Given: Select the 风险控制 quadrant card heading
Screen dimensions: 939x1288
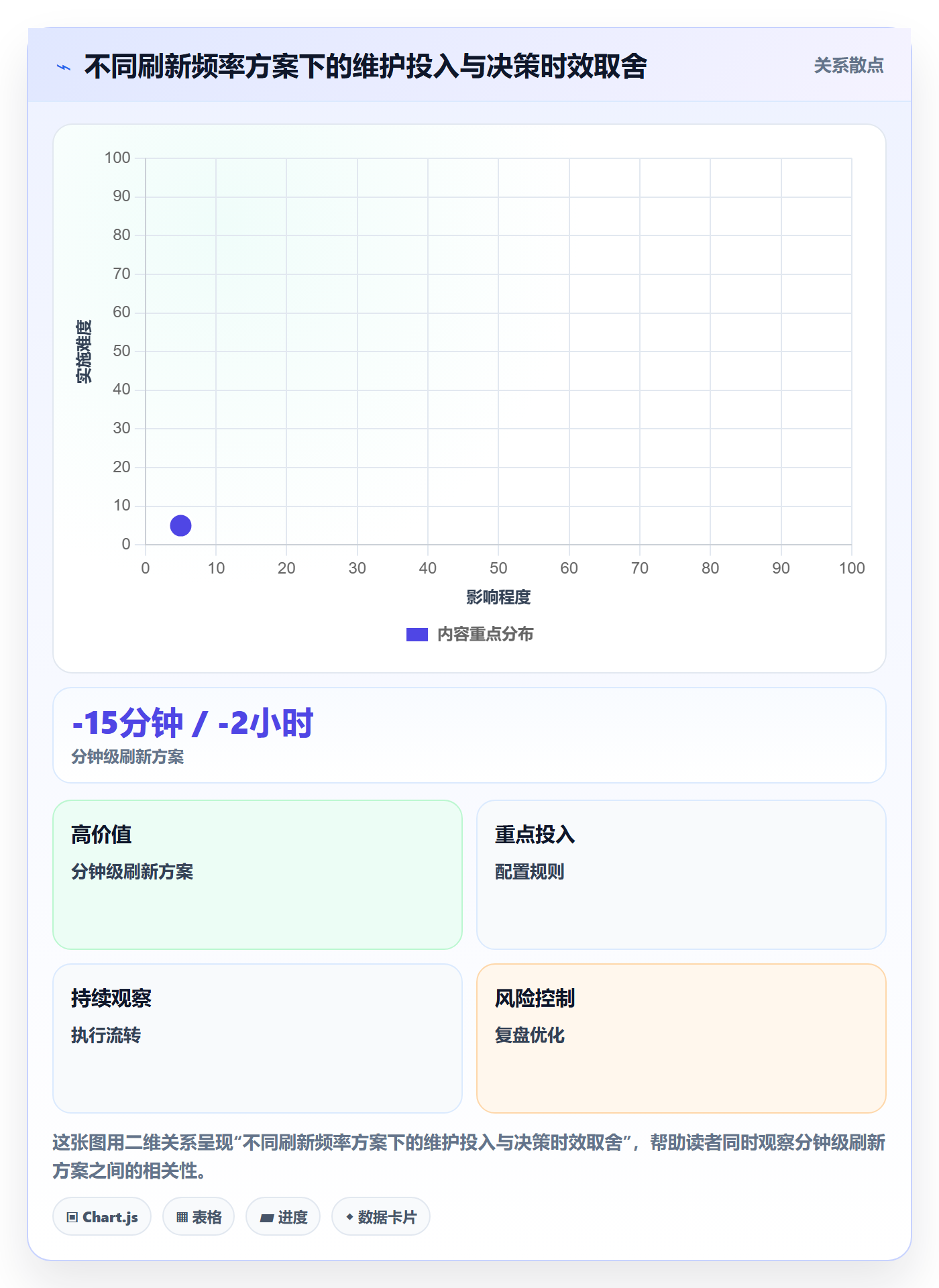Looking at the screenshot, I should (x=535, y=998).
